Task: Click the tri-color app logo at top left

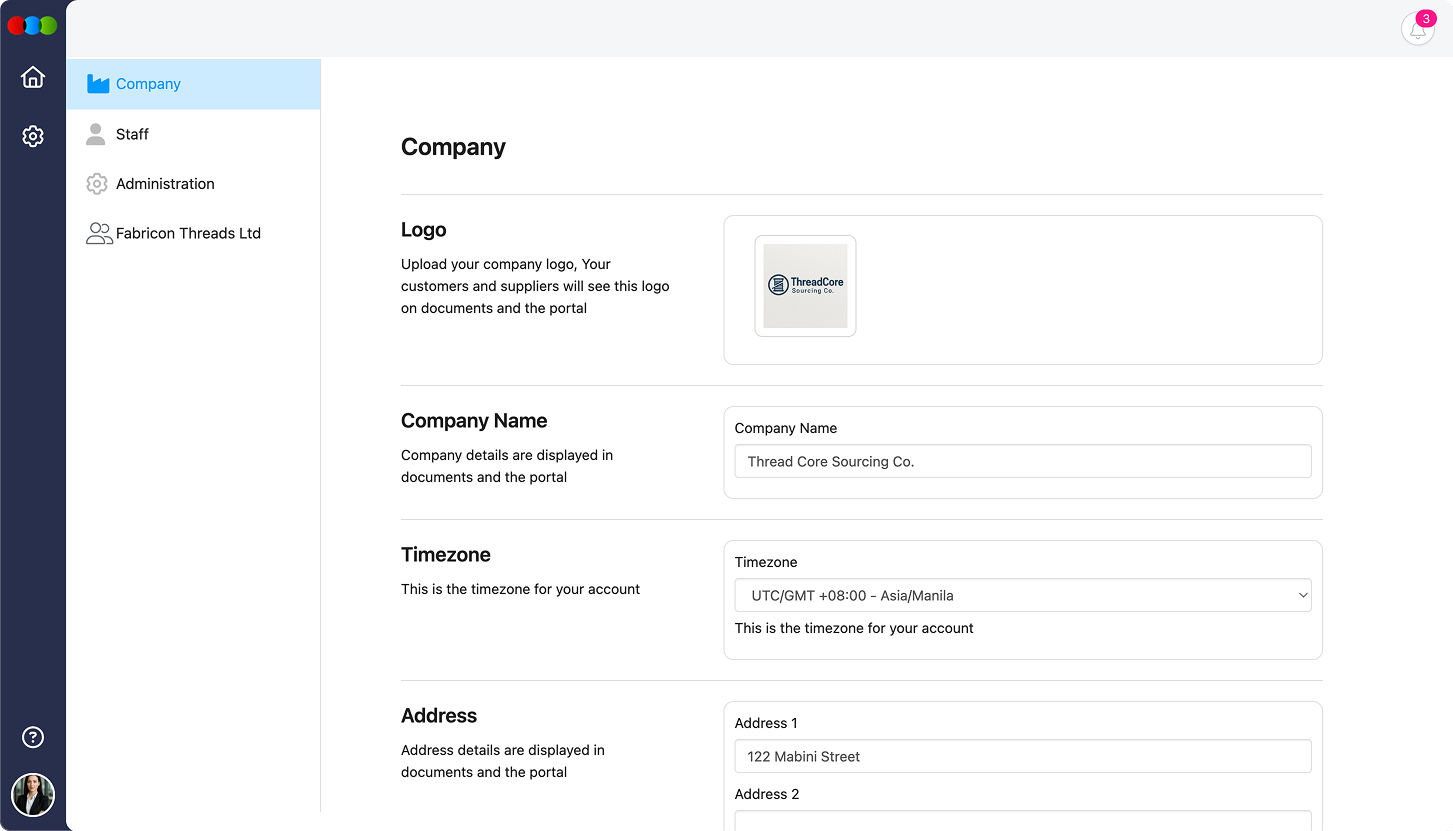Action: tap(33, 26)
